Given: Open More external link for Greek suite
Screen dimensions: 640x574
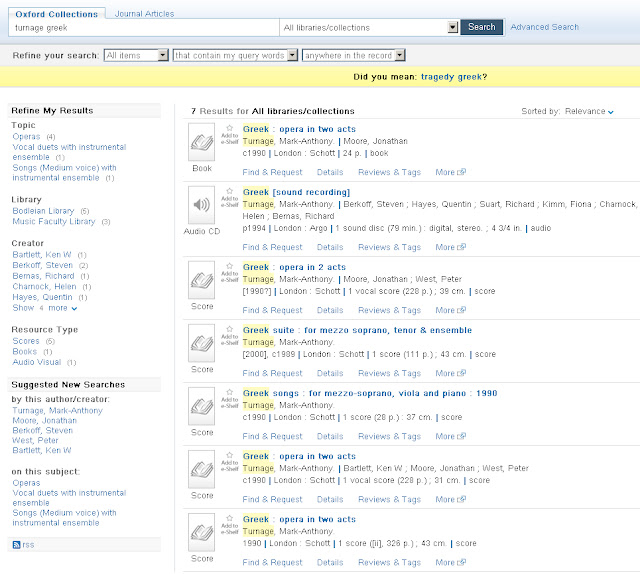Looking at the screenshot, I should pyautogui.click(x=450, y=373).
